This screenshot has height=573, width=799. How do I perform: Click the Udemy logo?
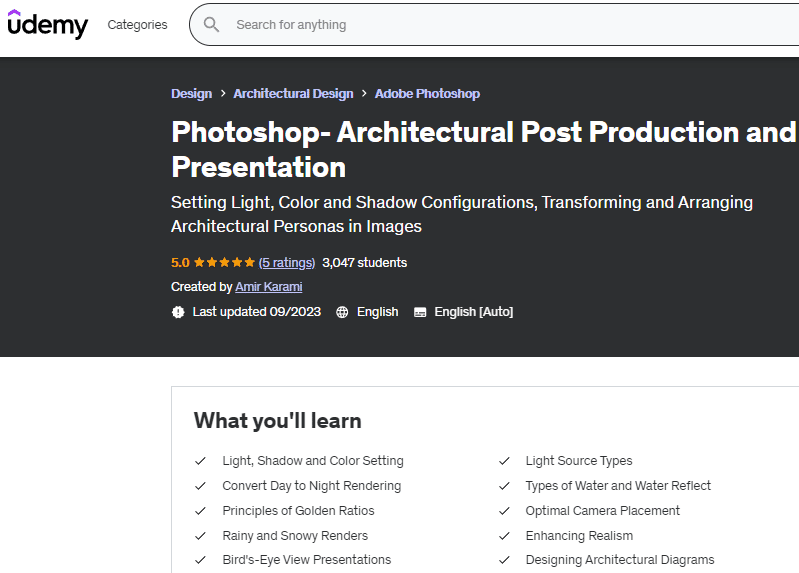(x=48, y=25)
